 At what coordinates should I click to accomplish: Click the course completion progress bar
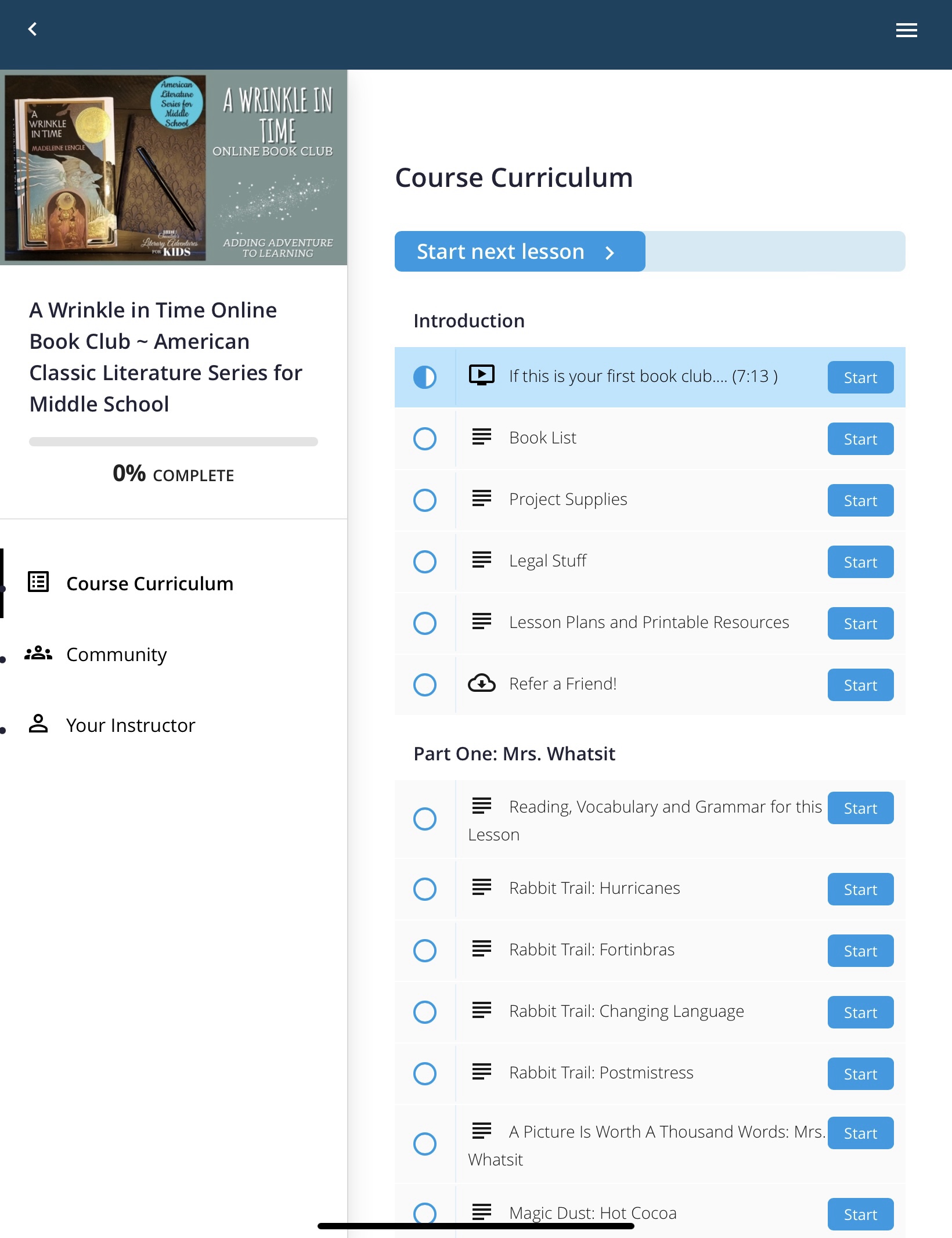[173, 442]
